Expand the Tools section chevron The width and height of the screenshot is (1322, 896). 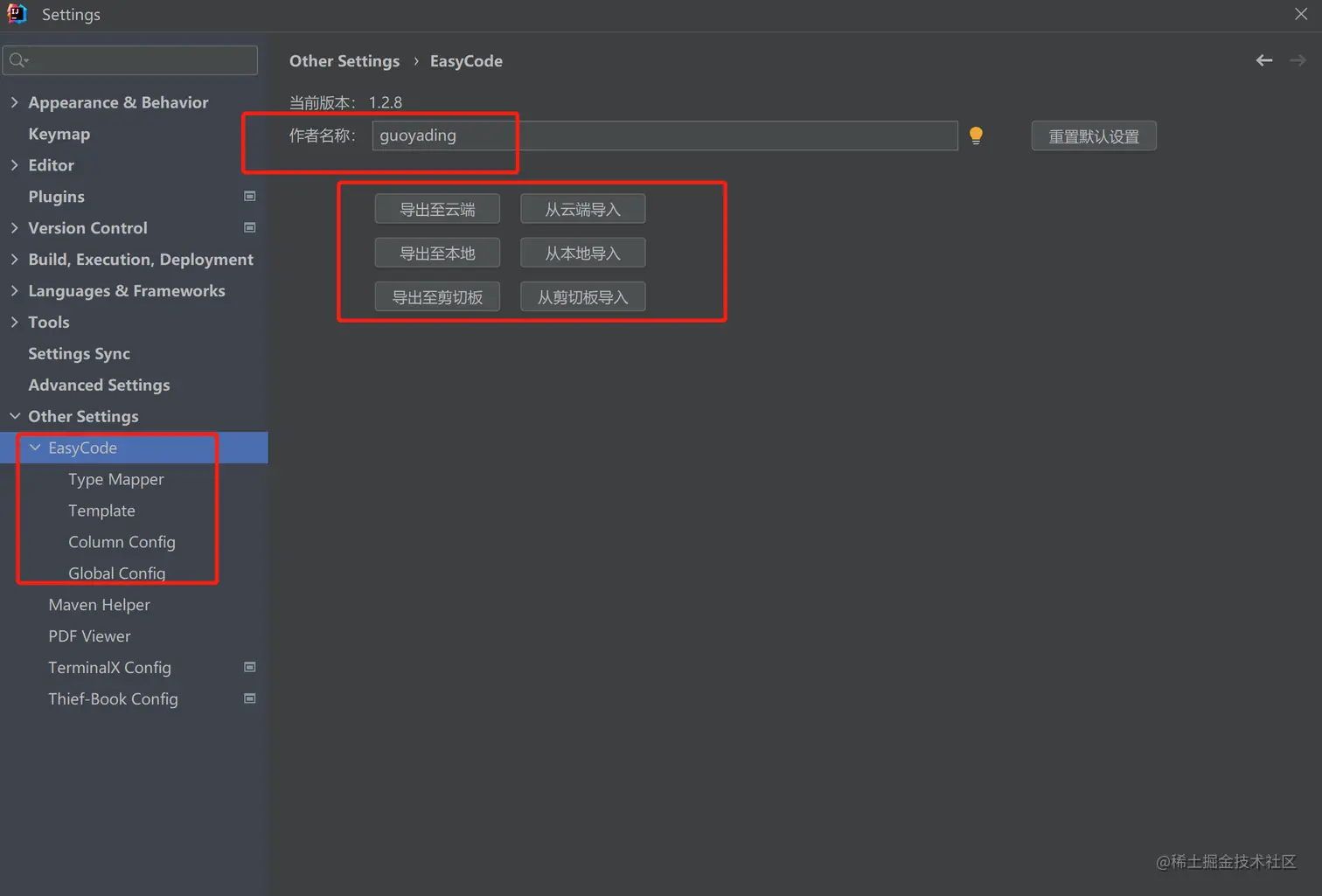coord(14,323)
